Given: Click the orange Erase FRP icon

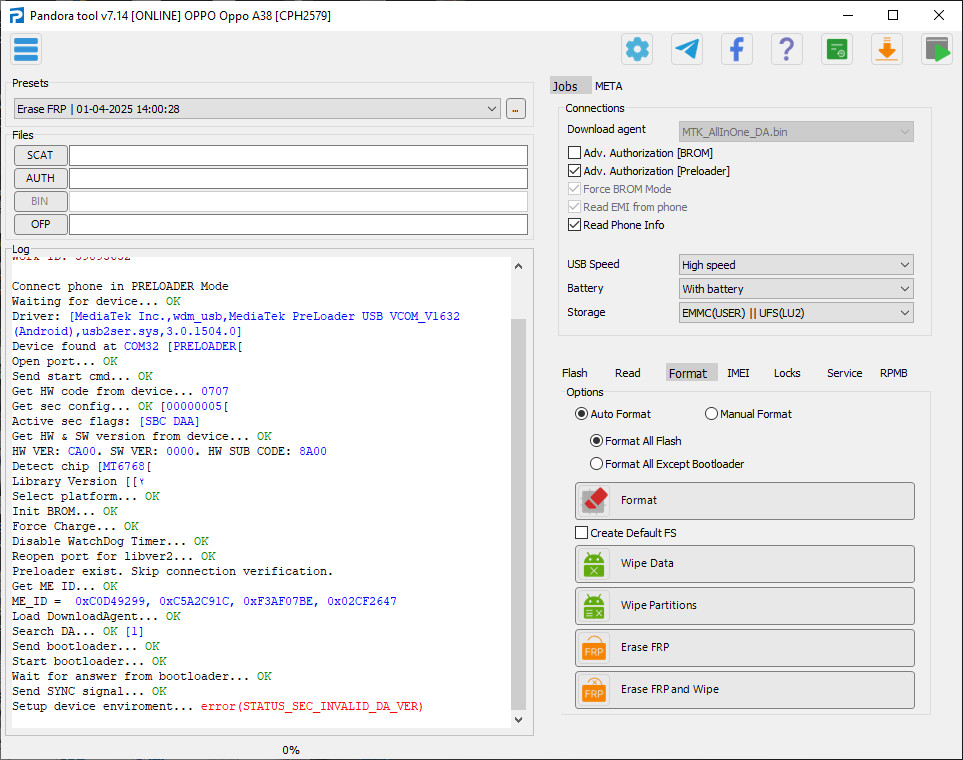Looking at the screenshot, I should pyautogui.click(x=594, y=648).
